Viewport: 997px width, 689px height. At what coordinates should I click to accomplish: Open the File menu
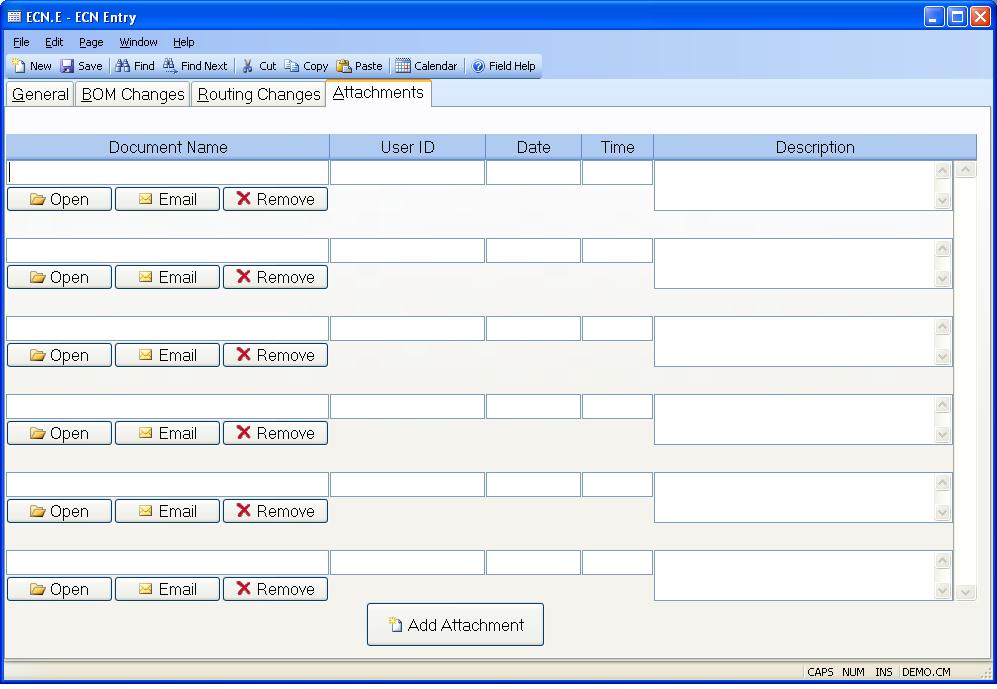tap(21, 42)
